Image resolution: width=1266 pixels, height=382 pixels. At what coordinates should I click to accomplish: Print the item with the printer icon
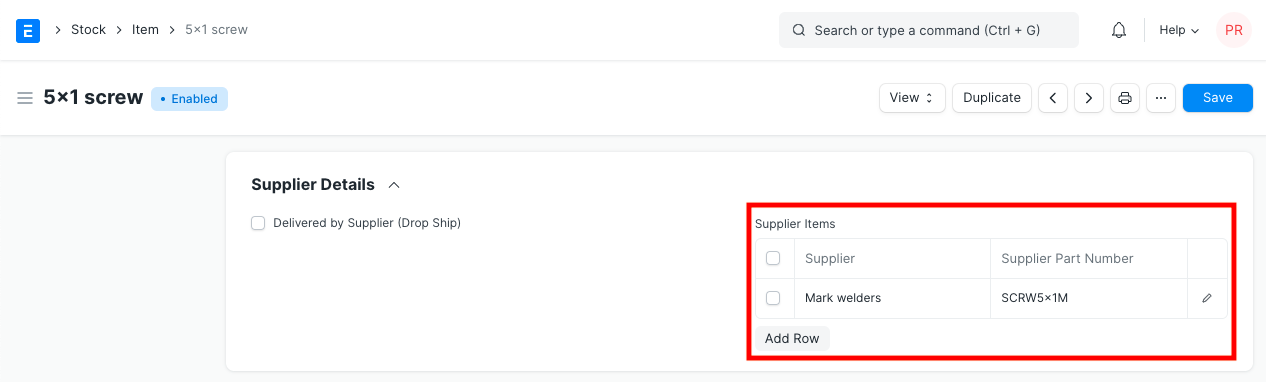[1125, 98]
